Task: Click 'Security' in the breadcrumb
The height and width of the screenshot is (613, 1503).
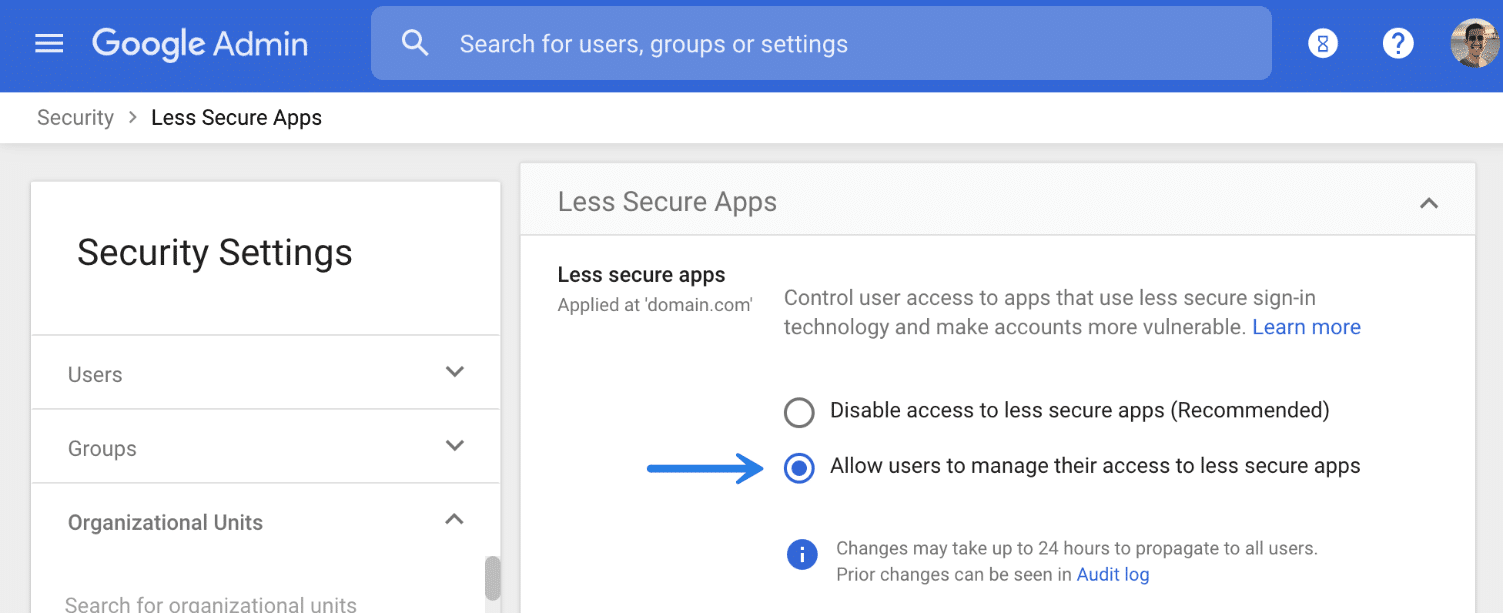Action: tap(75, 117)
